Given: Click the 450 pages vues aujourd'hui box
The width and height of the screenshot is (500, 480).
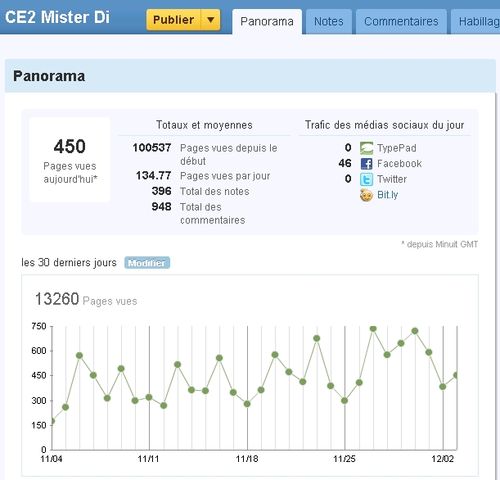Looking at the screenshot, I should pyautogui.click(x=70, y=160).
